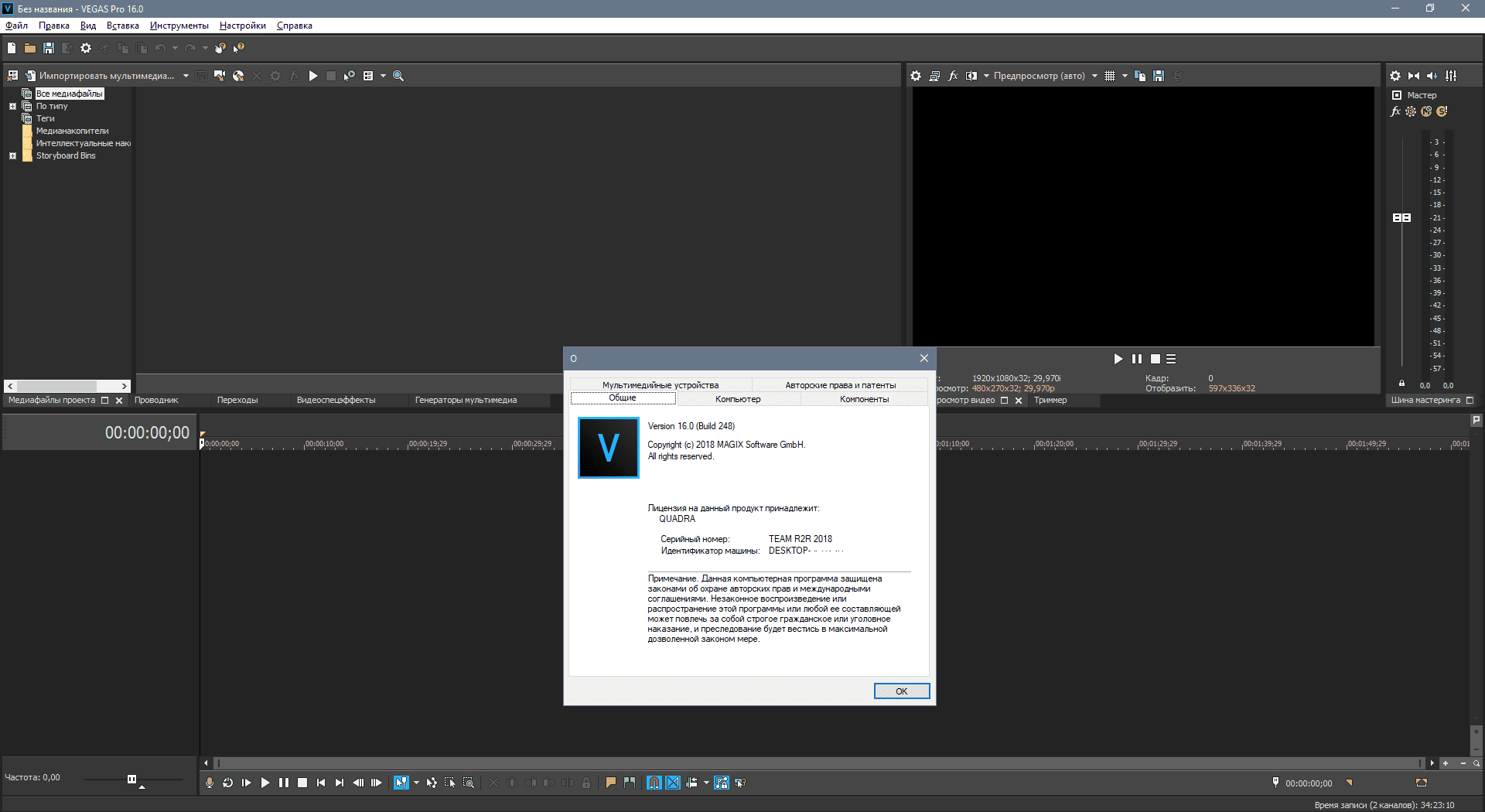Image resolution: width=1485 pixels, height=812 pixels.
Task: Start media preview in Project Media toolbar
Action: (x=313, y=76)
